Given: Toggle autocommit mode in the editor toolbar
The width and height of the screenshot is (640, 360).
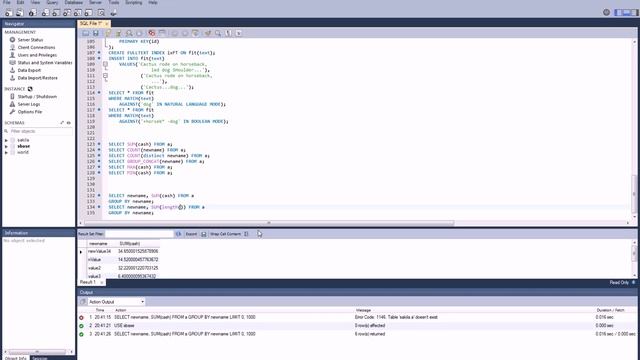Looking at the screenshot, I should [x=196, y=33].
